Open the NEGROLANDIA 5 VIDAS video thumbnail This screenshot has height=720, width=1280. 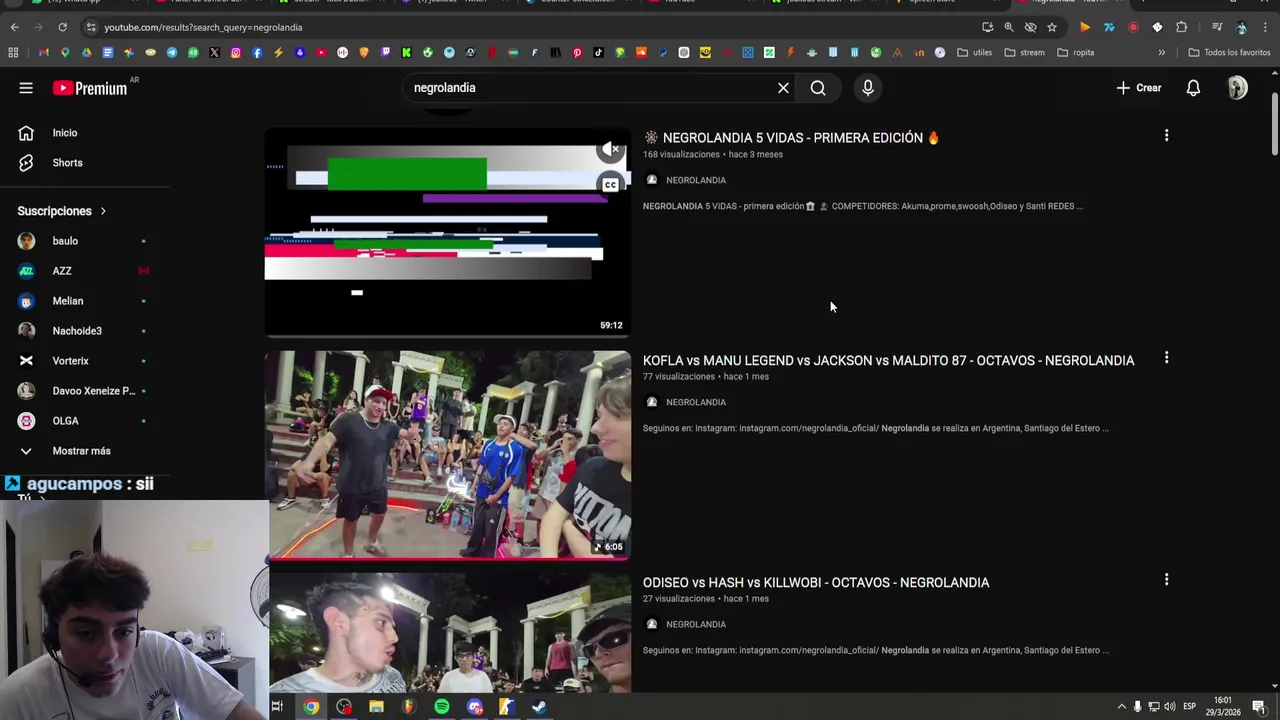tap(448, 232)
